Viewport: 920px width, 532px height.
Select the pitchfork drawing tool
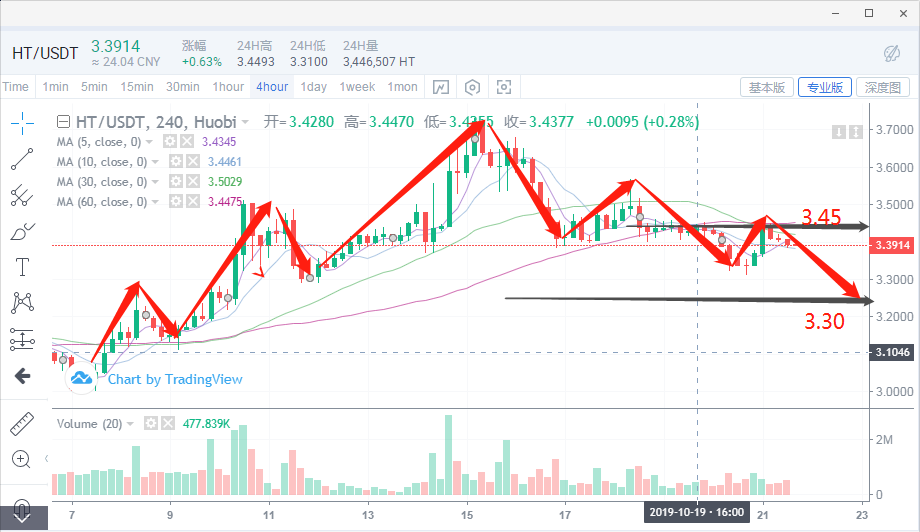coord(22,195)
